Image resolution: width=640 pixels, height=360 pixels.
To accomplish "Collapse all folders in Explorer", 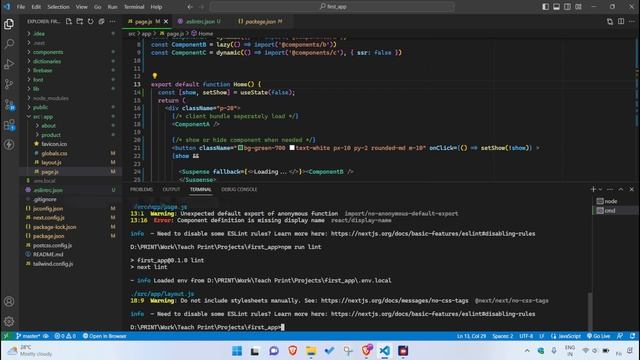I will click(x=101, y=21).
